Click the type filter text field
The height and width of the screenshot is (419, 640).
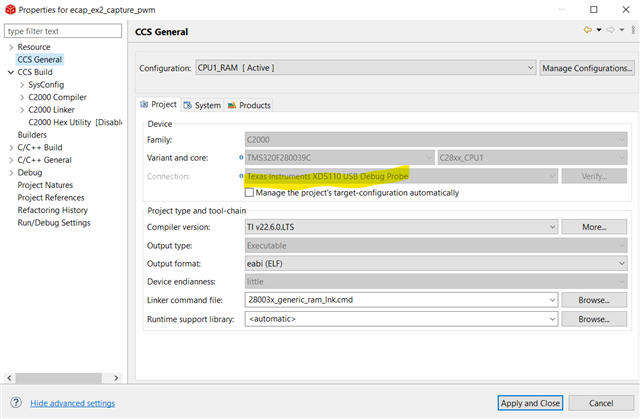click(64, 31)
